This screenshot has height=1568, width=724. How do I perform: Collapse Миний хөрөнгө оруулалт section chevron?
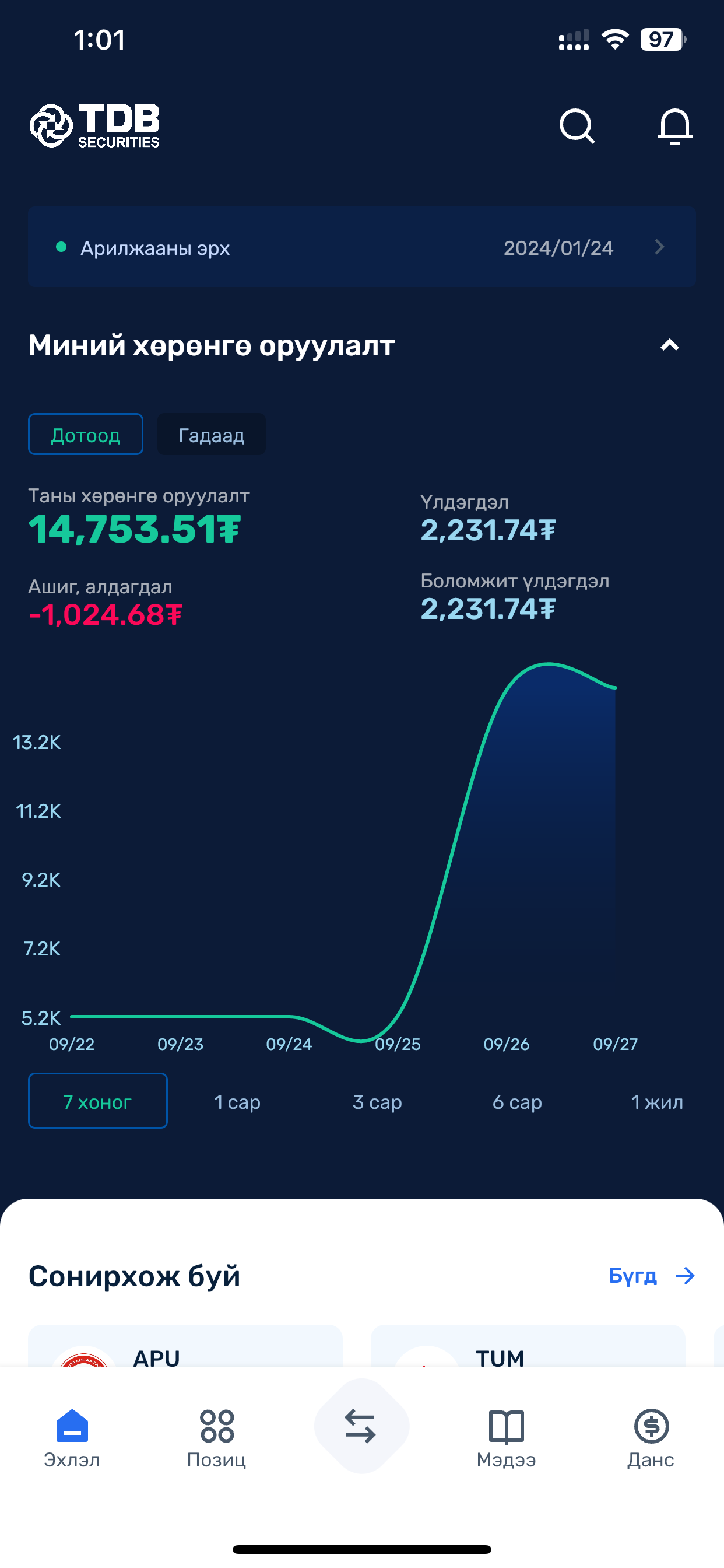[669, 345]
